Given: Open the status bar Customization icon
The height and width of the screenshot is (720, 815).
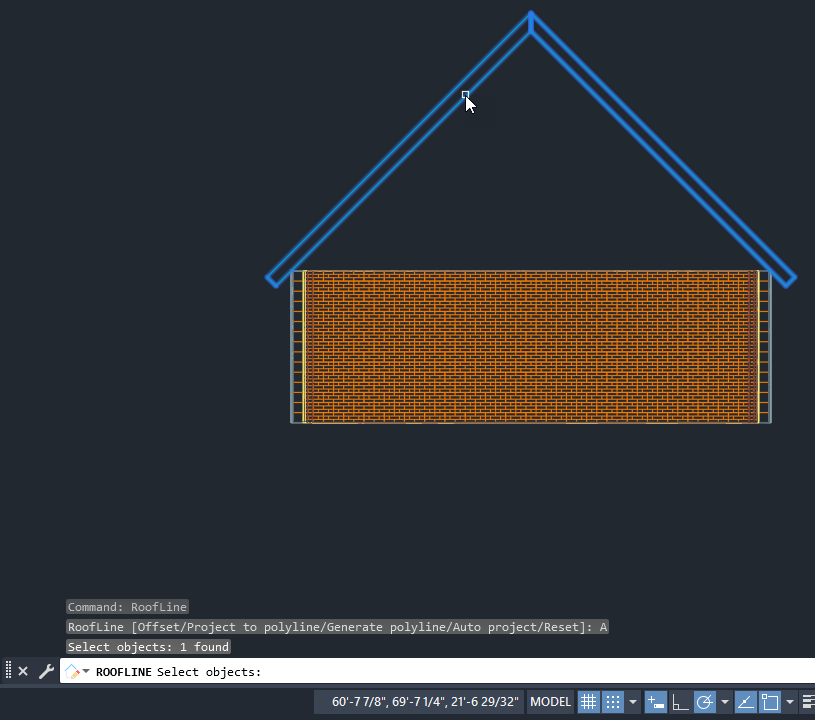Looking at the screenshot, I should coord(808,702).
